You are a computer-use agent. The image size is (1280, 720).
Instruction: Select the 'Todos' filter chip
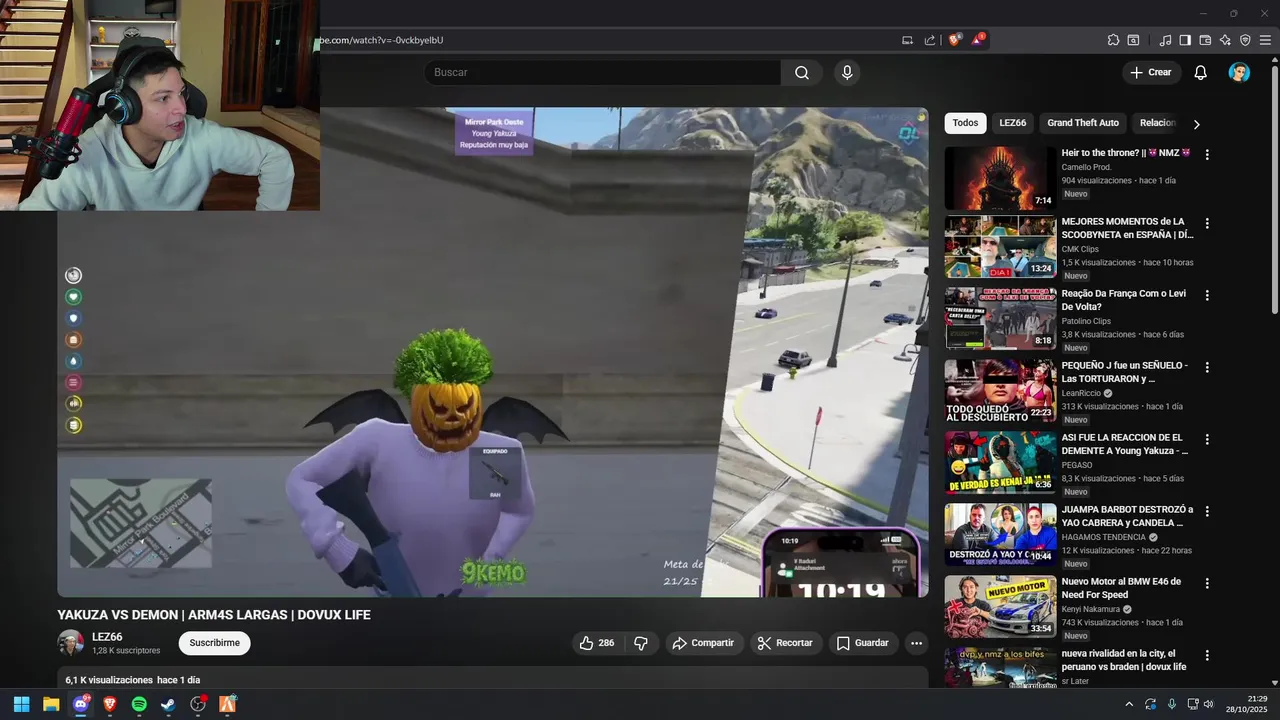point(965,123)
